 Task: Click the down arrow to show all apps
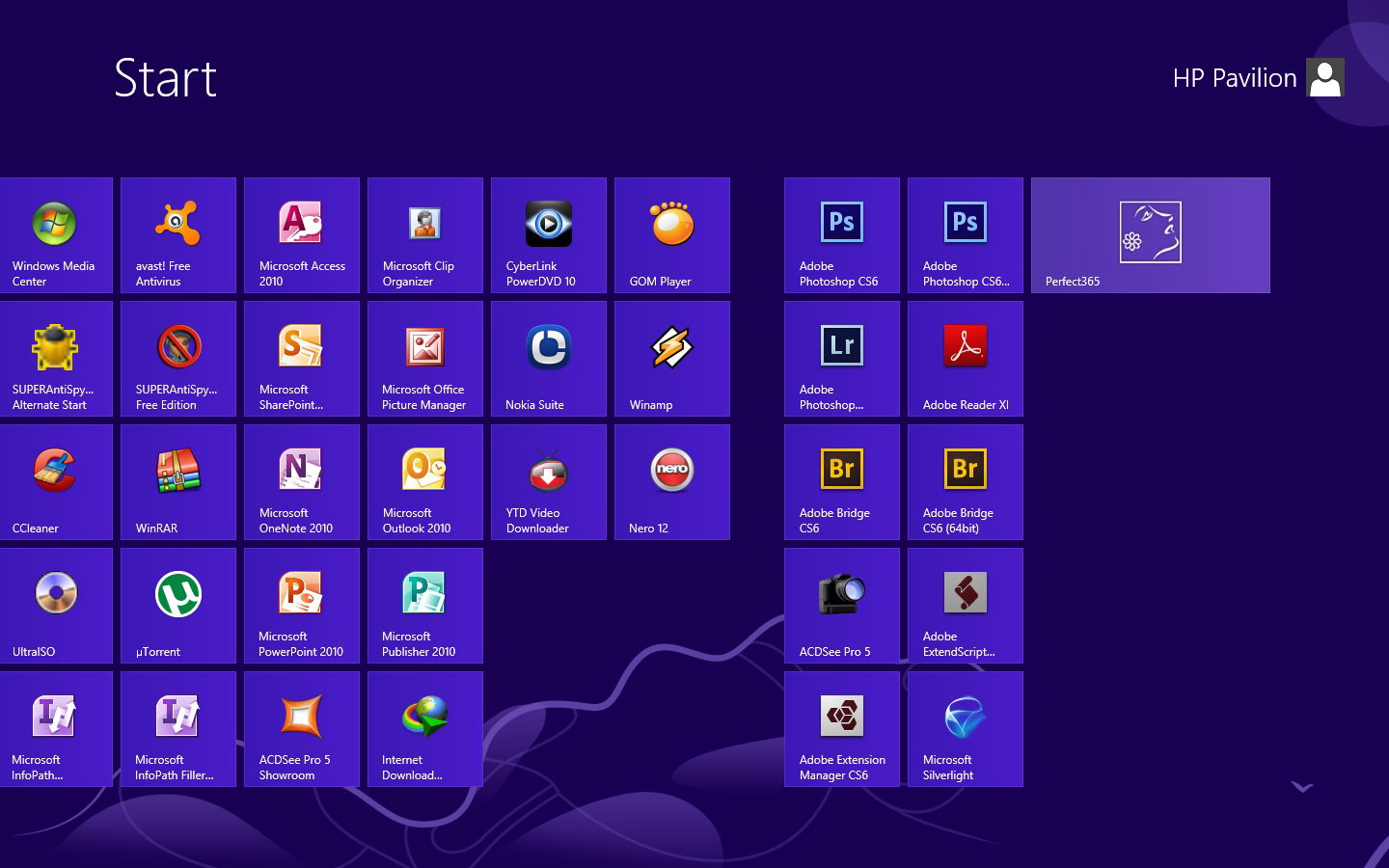tap(1302, 788)
